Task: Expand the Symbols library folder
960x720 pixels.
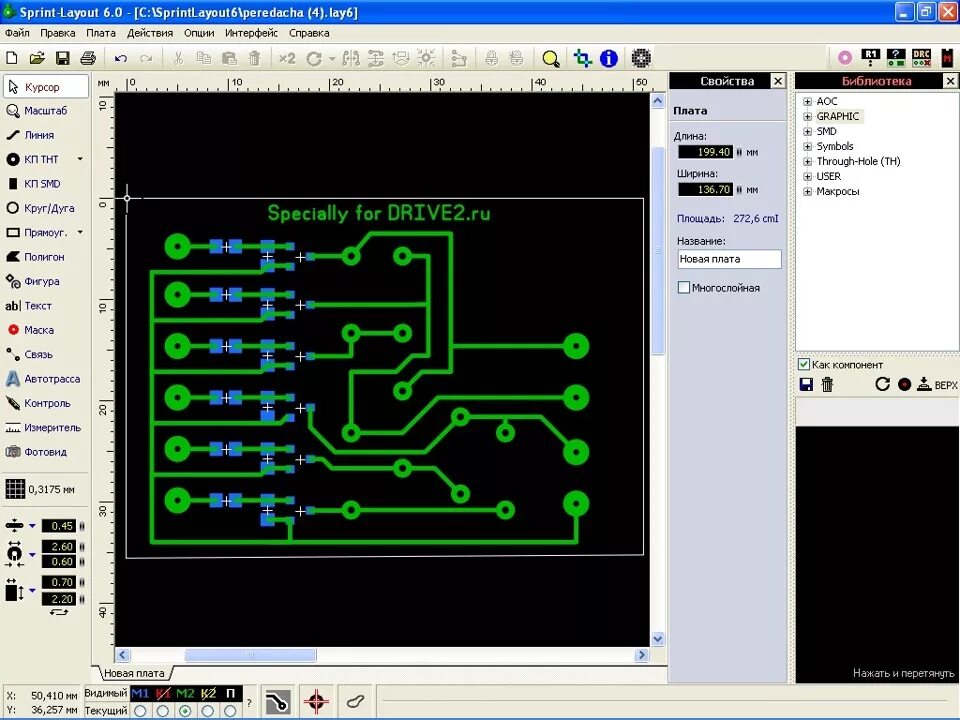Action: pyautogui.click(x=807, y=146)
